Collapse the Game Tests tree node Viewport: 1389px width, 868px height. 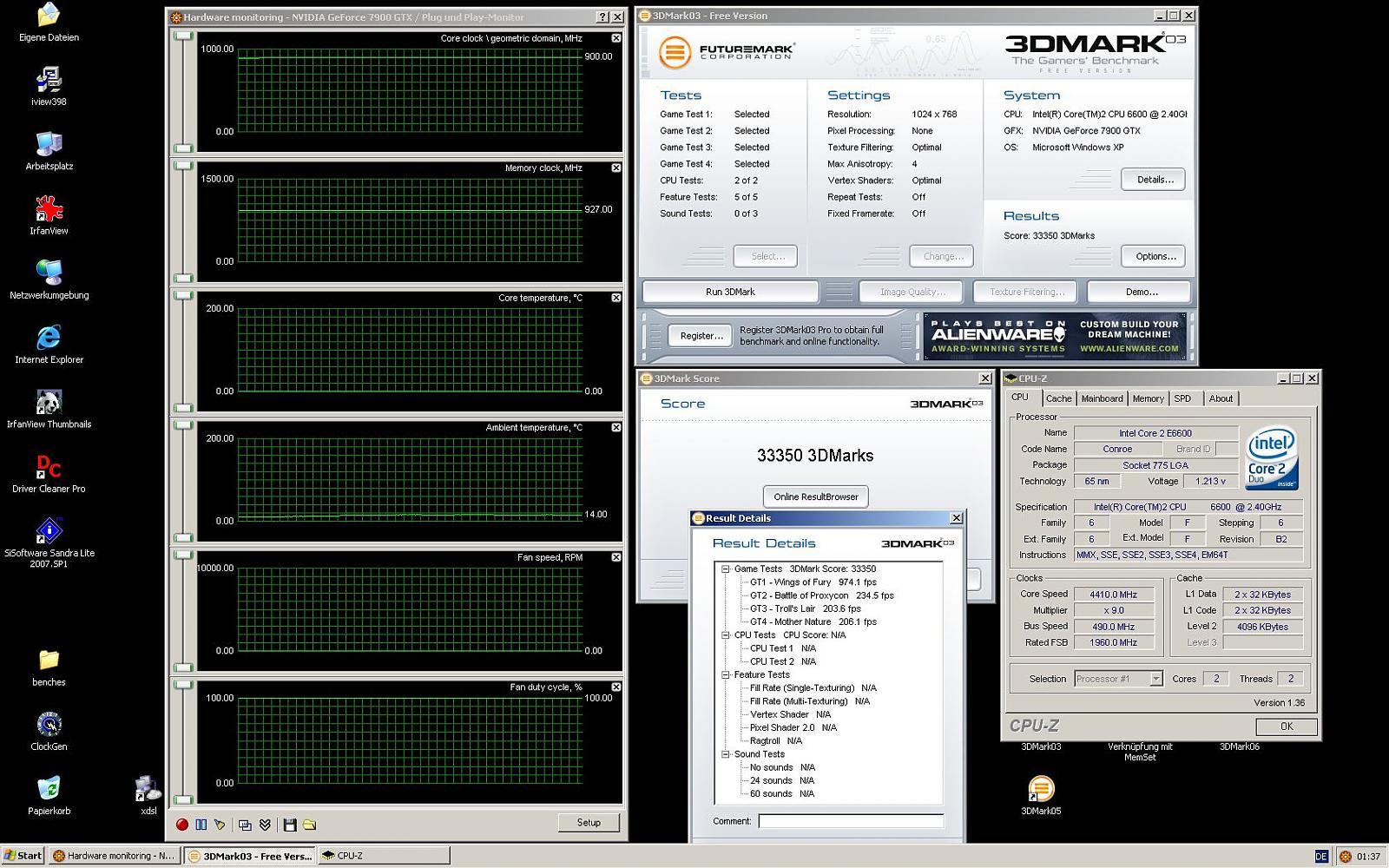[x=725, y=569]
